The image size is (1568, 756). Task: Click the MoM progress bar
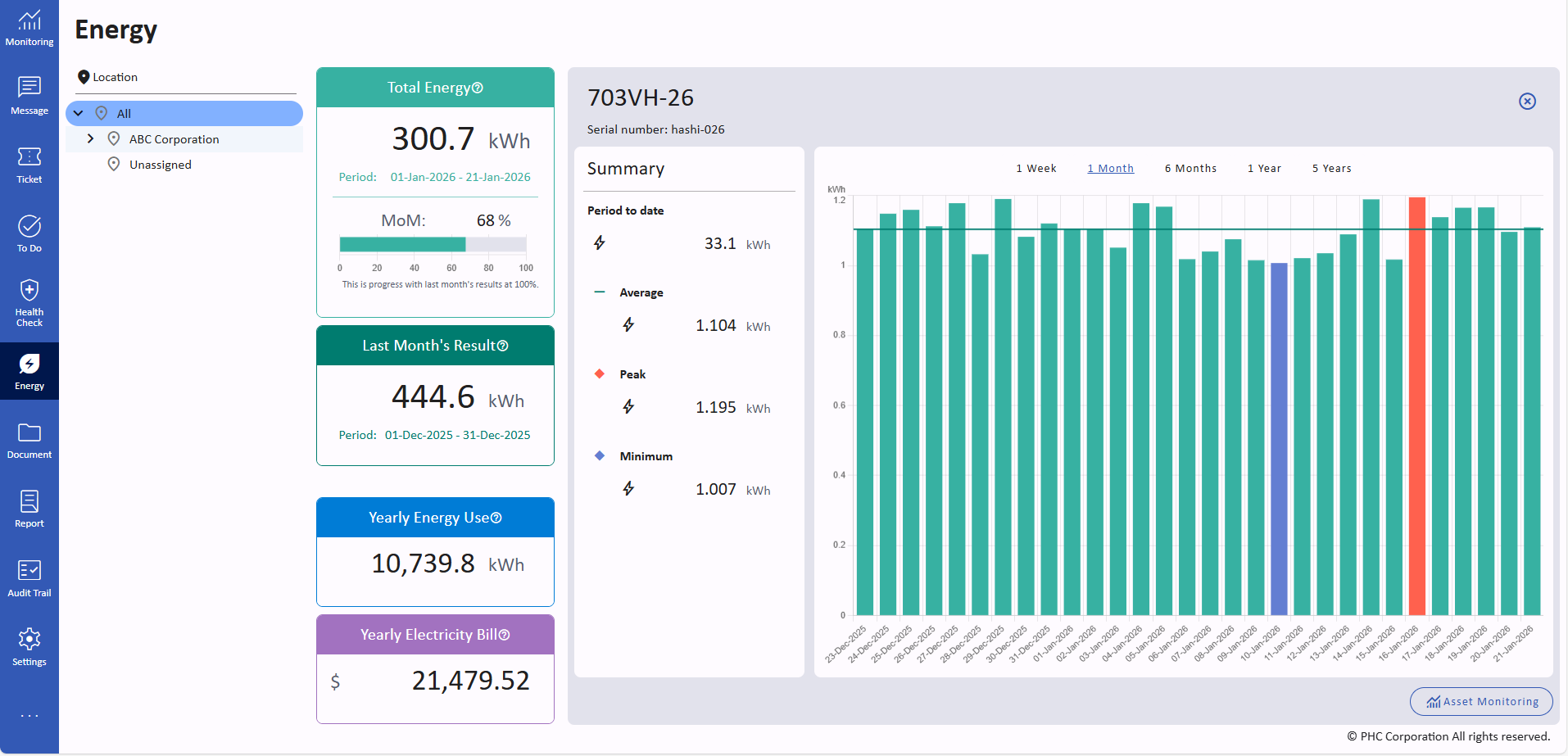coord(433,244)
